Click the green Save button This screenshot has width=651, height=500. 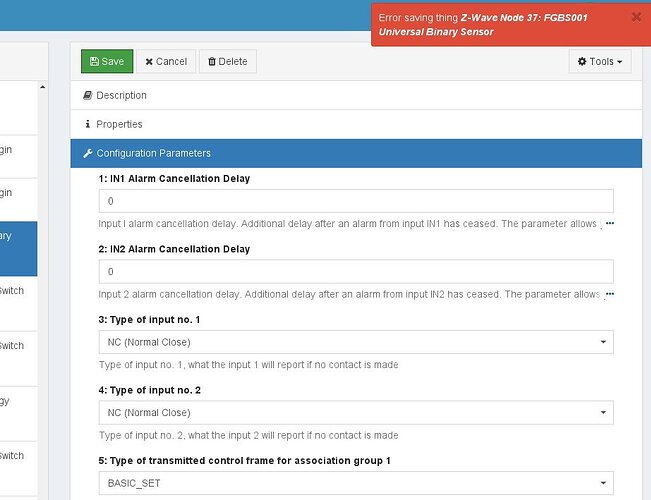click(x=106, y=61)
